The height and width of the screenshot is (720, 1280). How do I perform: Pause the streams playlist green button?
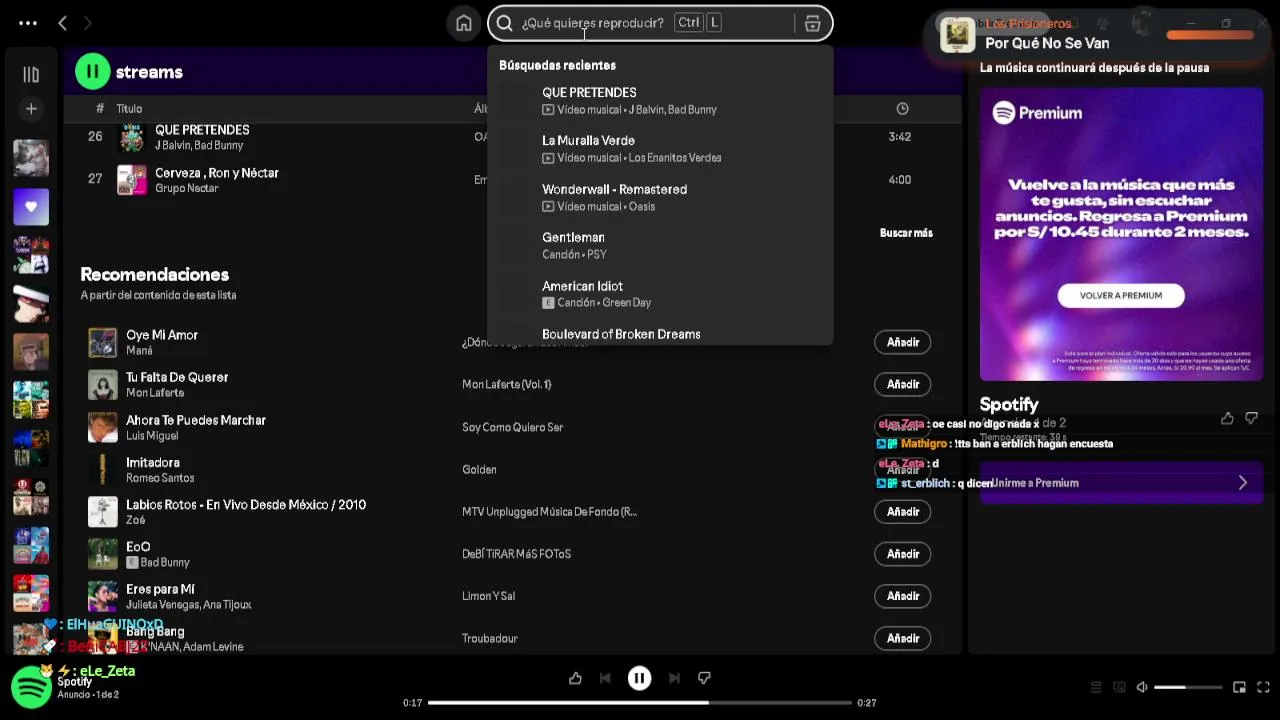tap(92, 71)
